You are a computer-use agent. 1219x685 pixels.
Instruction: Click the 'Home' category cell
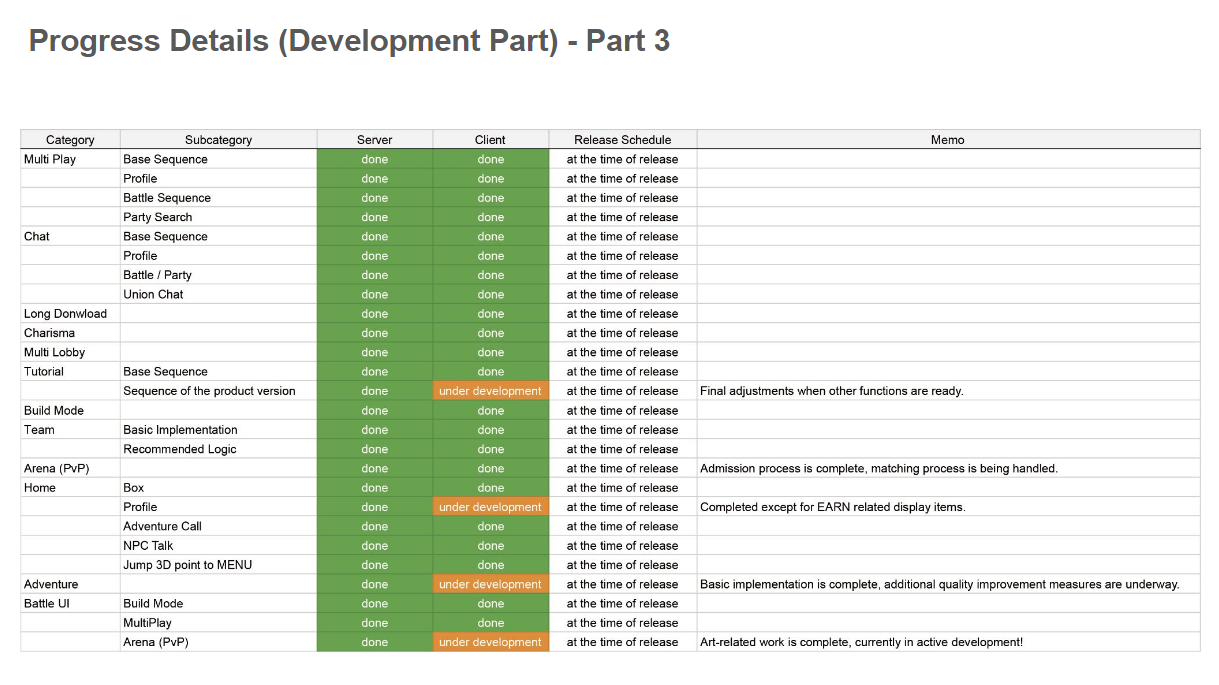pyautogui.click(x=70, y=488)
